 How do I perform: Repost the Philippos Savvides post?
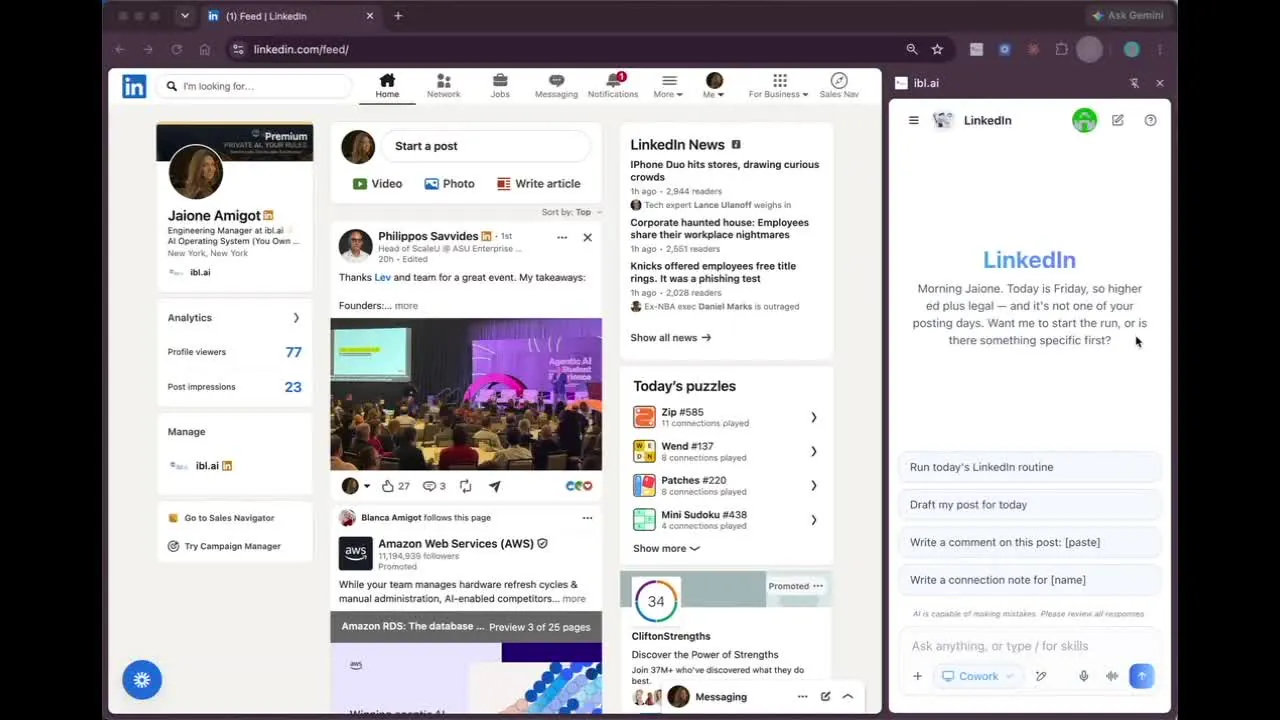pos(466,486)
